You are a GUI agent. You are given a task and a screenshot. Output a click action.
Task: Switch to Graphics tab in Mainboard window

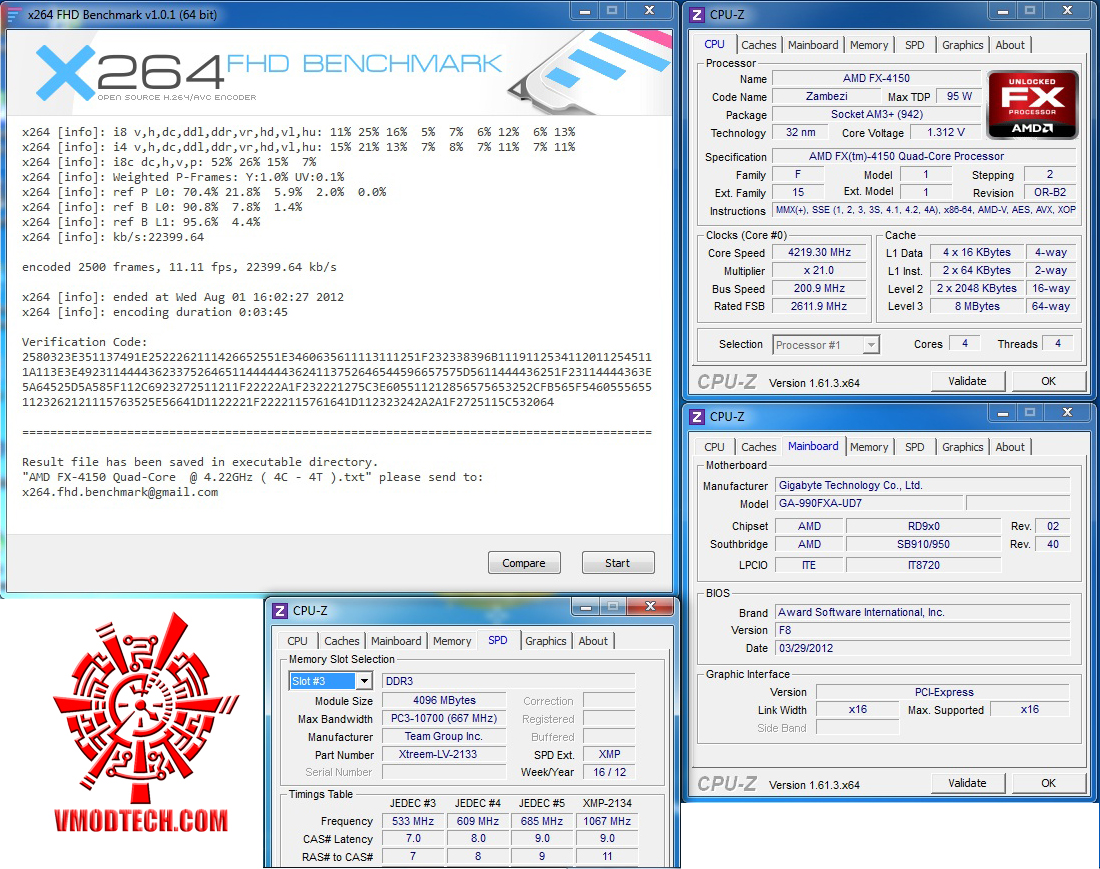[962, 447]
